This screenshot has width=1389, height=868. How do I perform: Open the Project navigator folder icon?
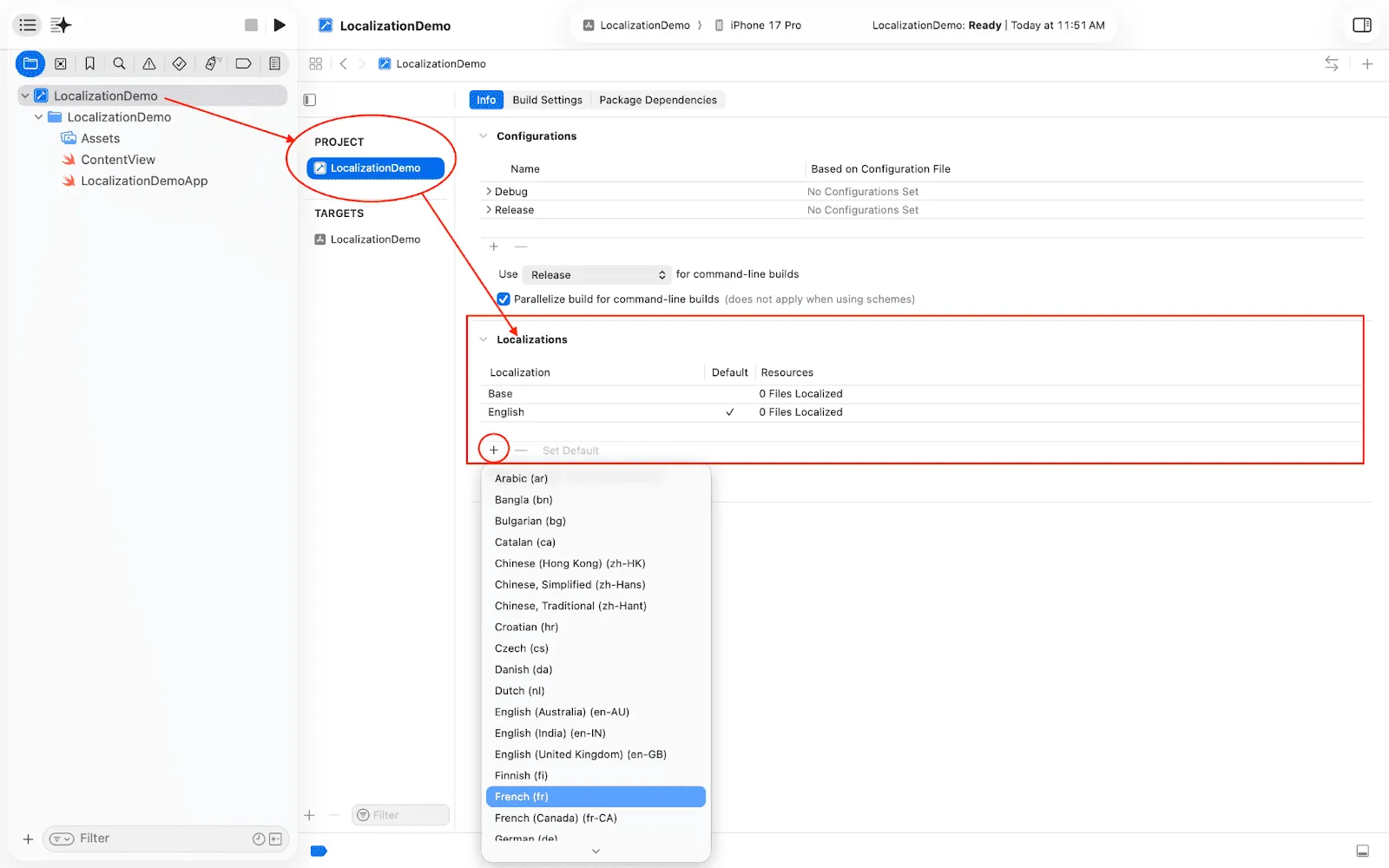point(30,63)
